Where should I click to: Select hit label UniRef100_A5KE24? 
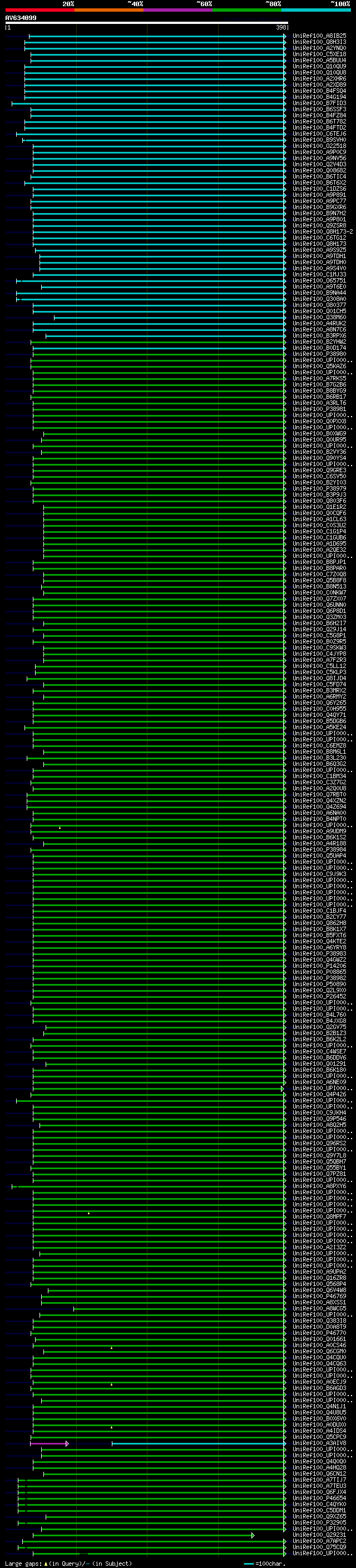[x=319, y=728]
